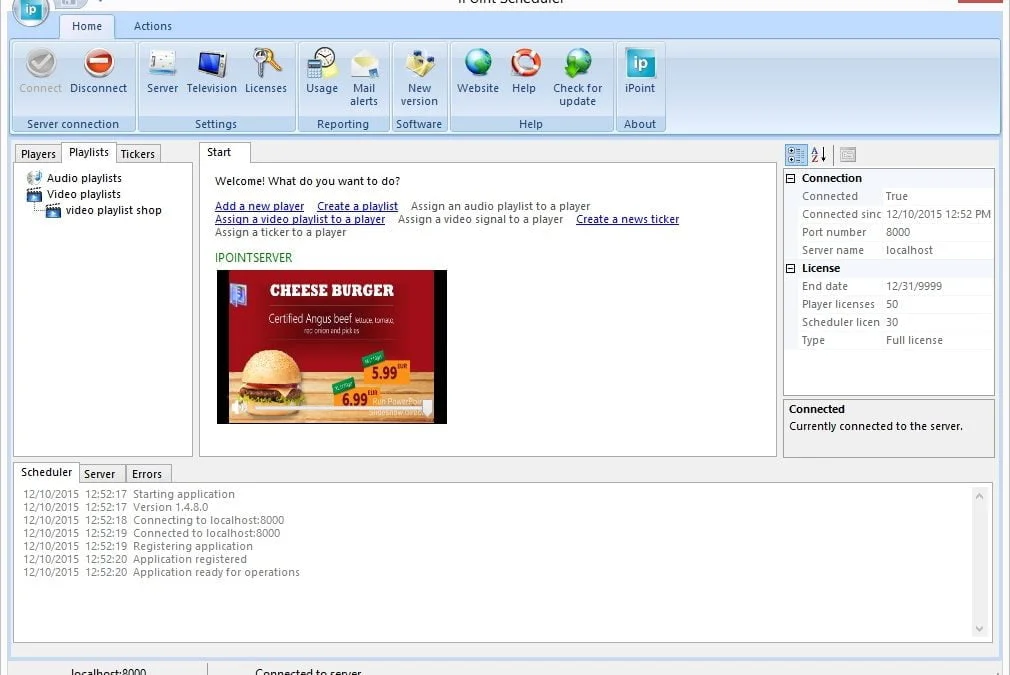Select the Scheduler log tab
The width and height of the screenshot is (1010, 675).
pyautogui.click(x=46, y=472)
